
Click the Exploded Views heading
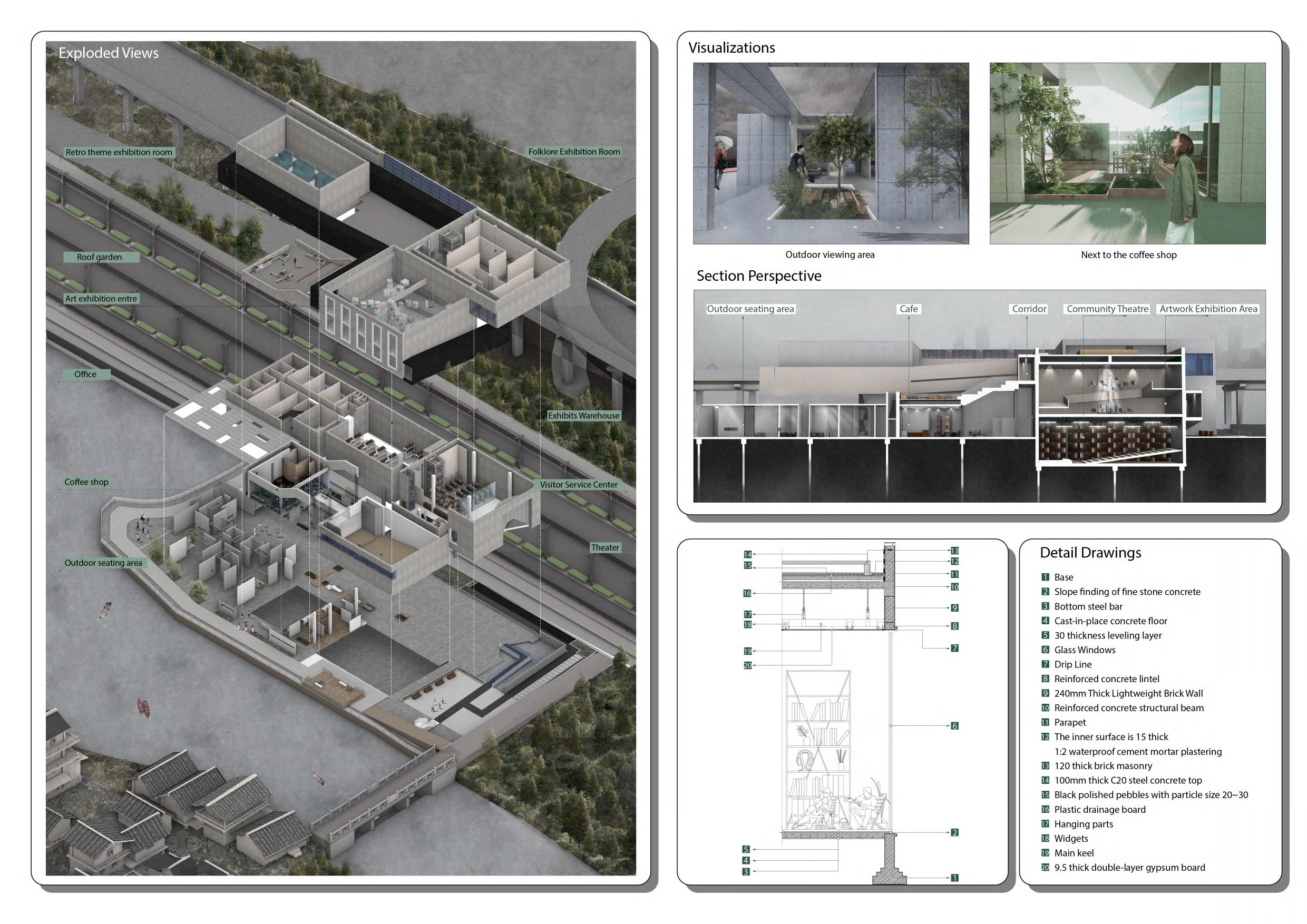click(x=109, y=53)
